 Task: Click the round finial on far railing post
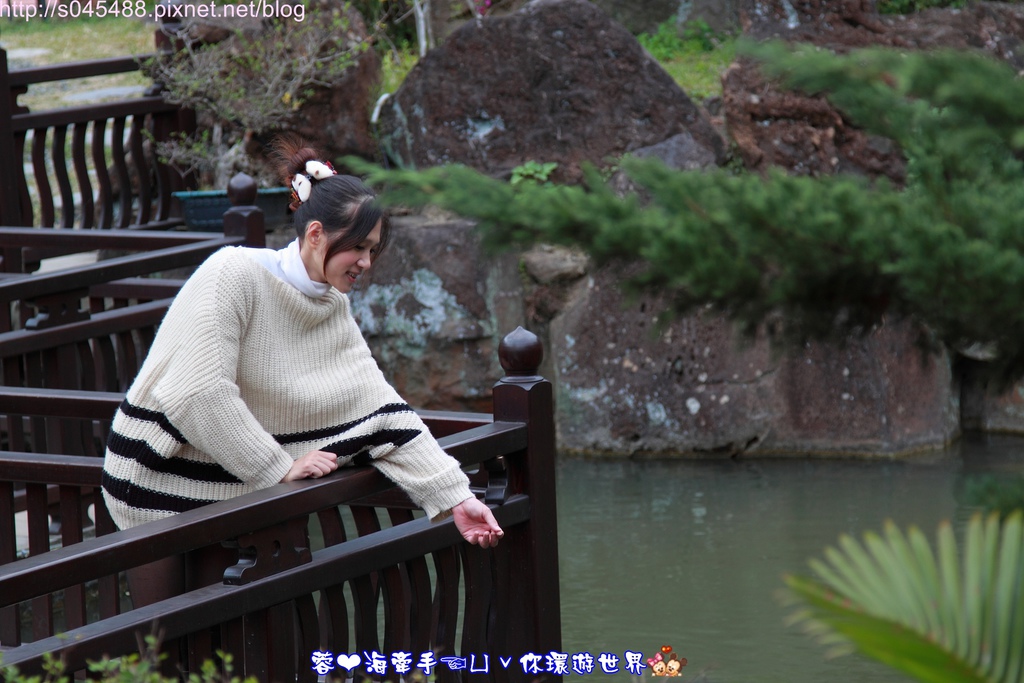242,188
